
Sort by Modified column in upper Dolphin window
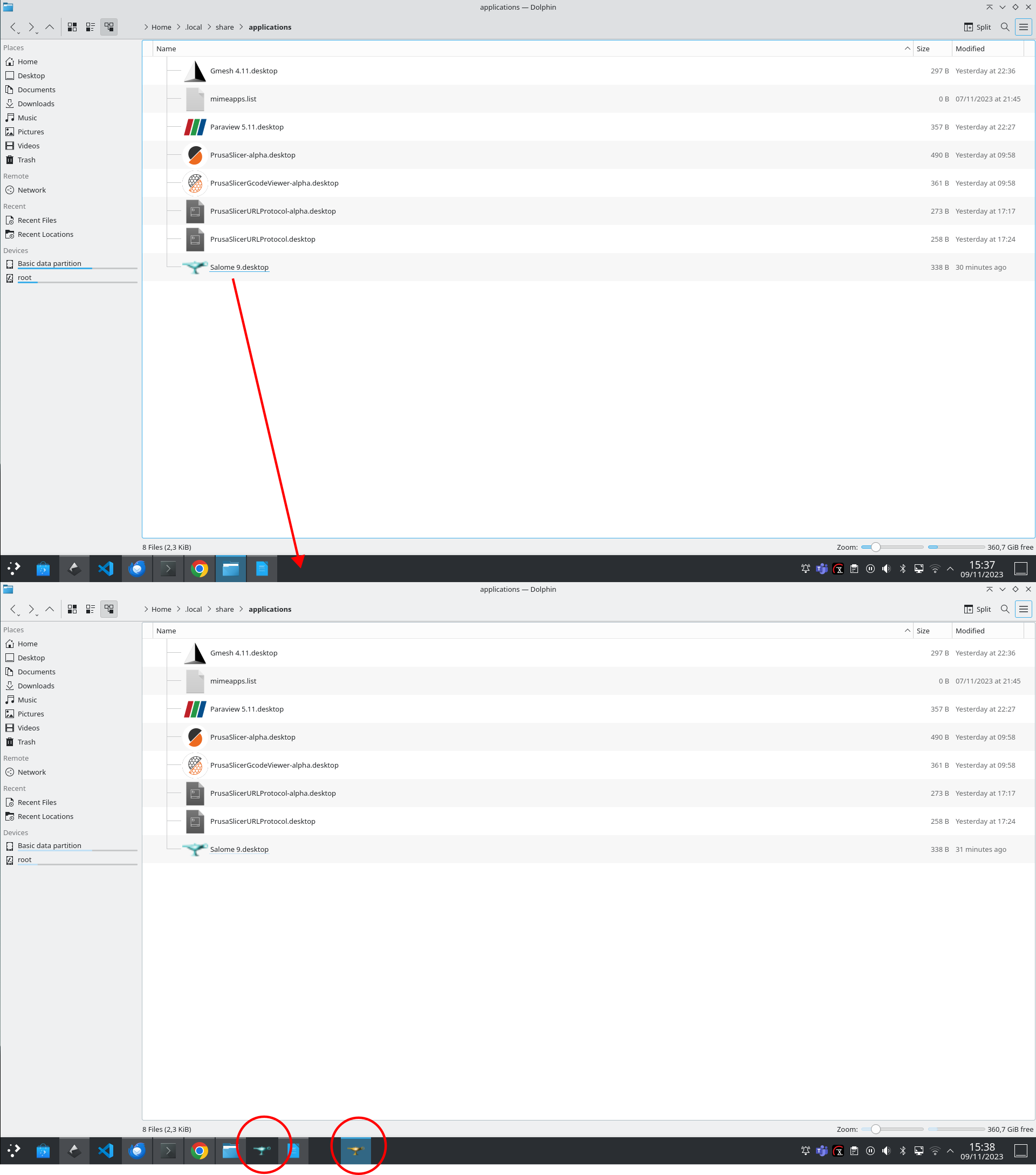point(988,49)
